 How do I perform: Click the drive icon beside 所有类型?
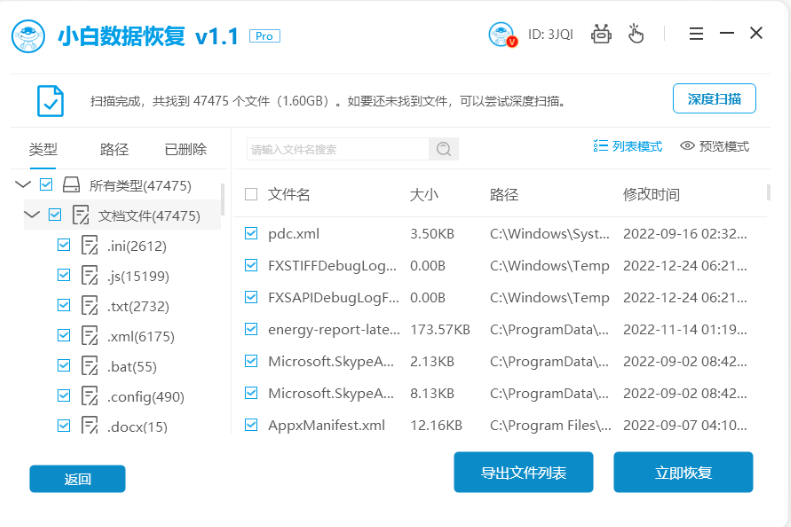(x=71, y=185)
